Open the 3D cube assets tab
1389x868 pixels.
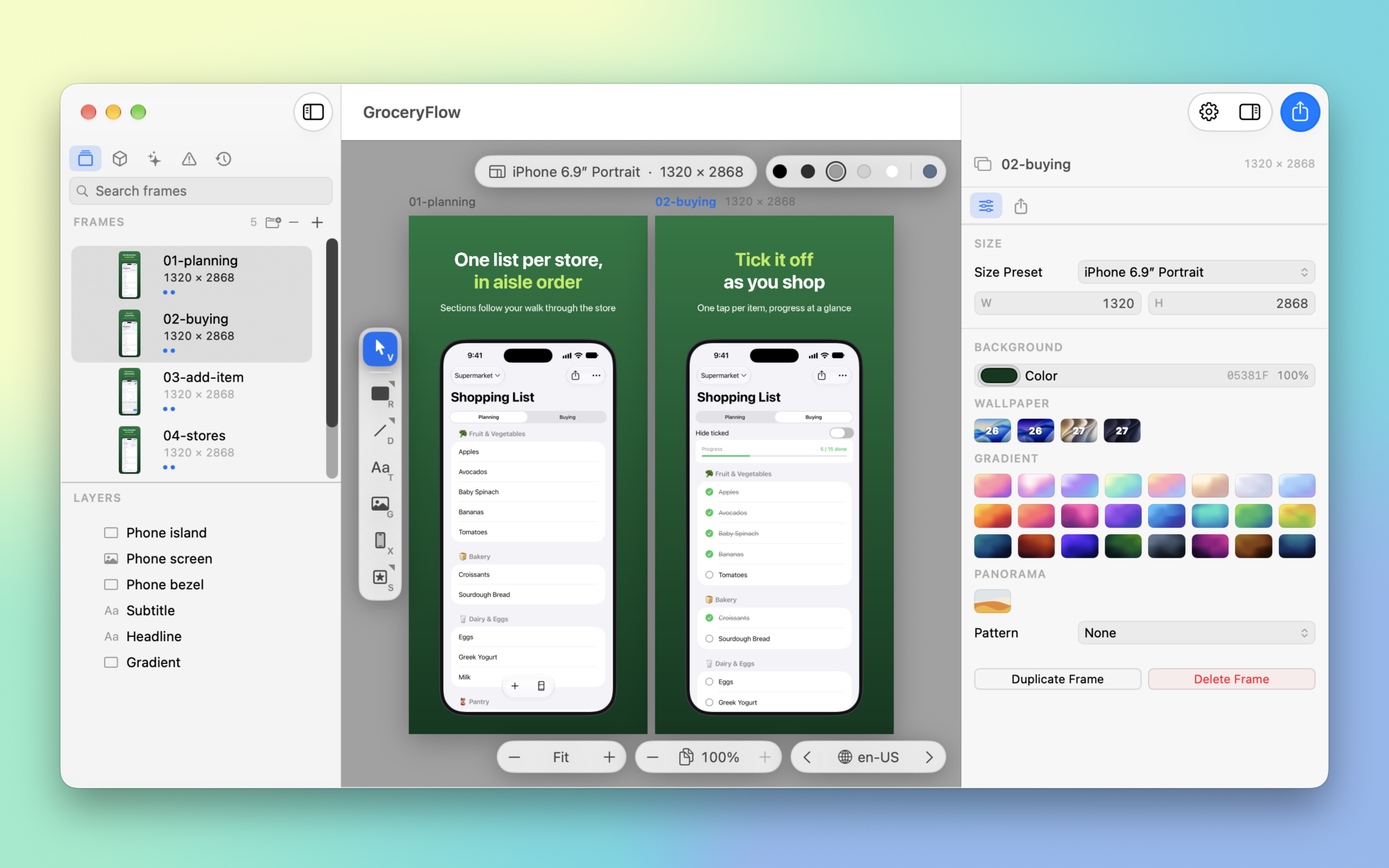click(x=120, y=158)
